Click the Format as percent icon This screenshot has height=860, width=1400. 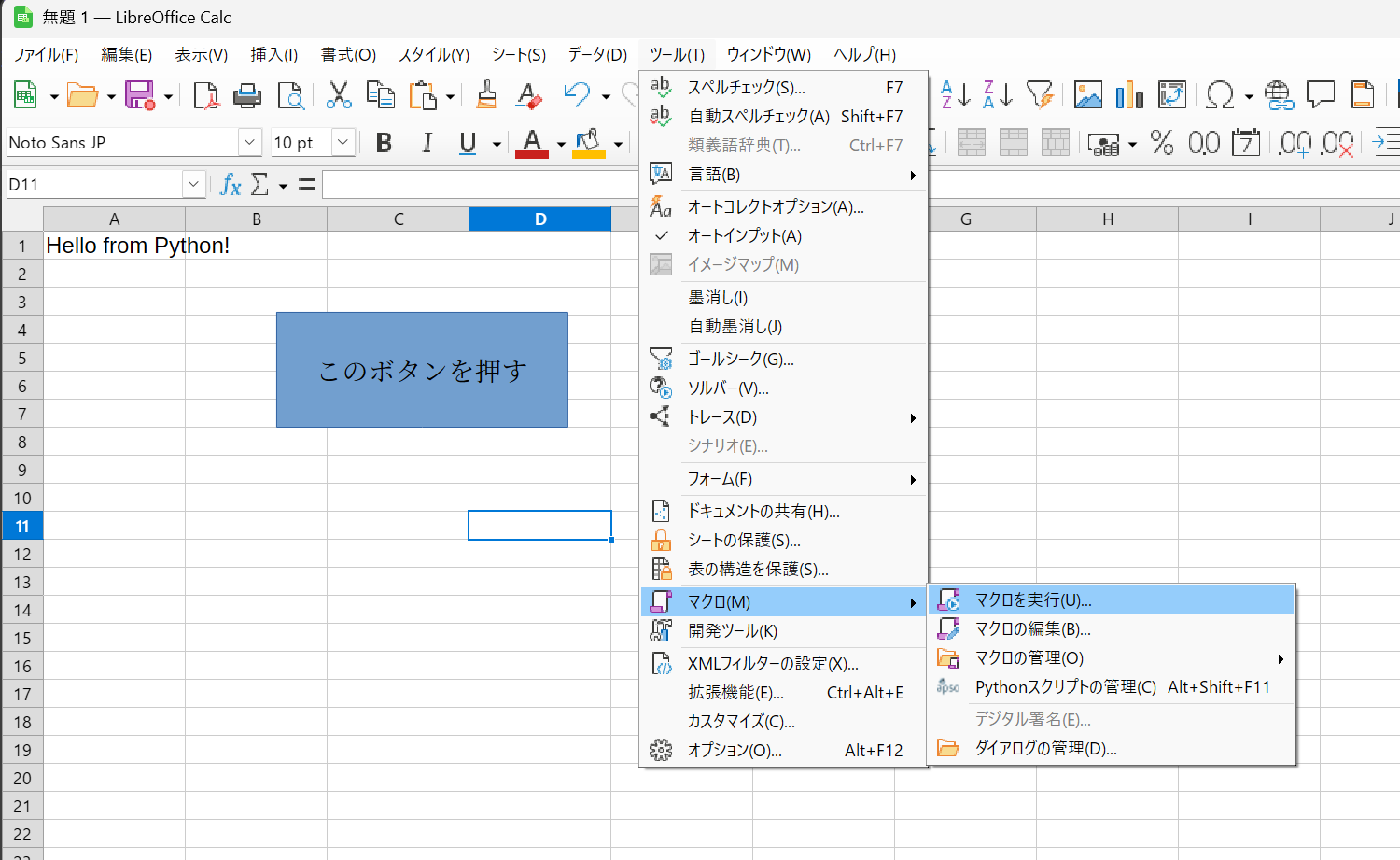point(1162,143)
